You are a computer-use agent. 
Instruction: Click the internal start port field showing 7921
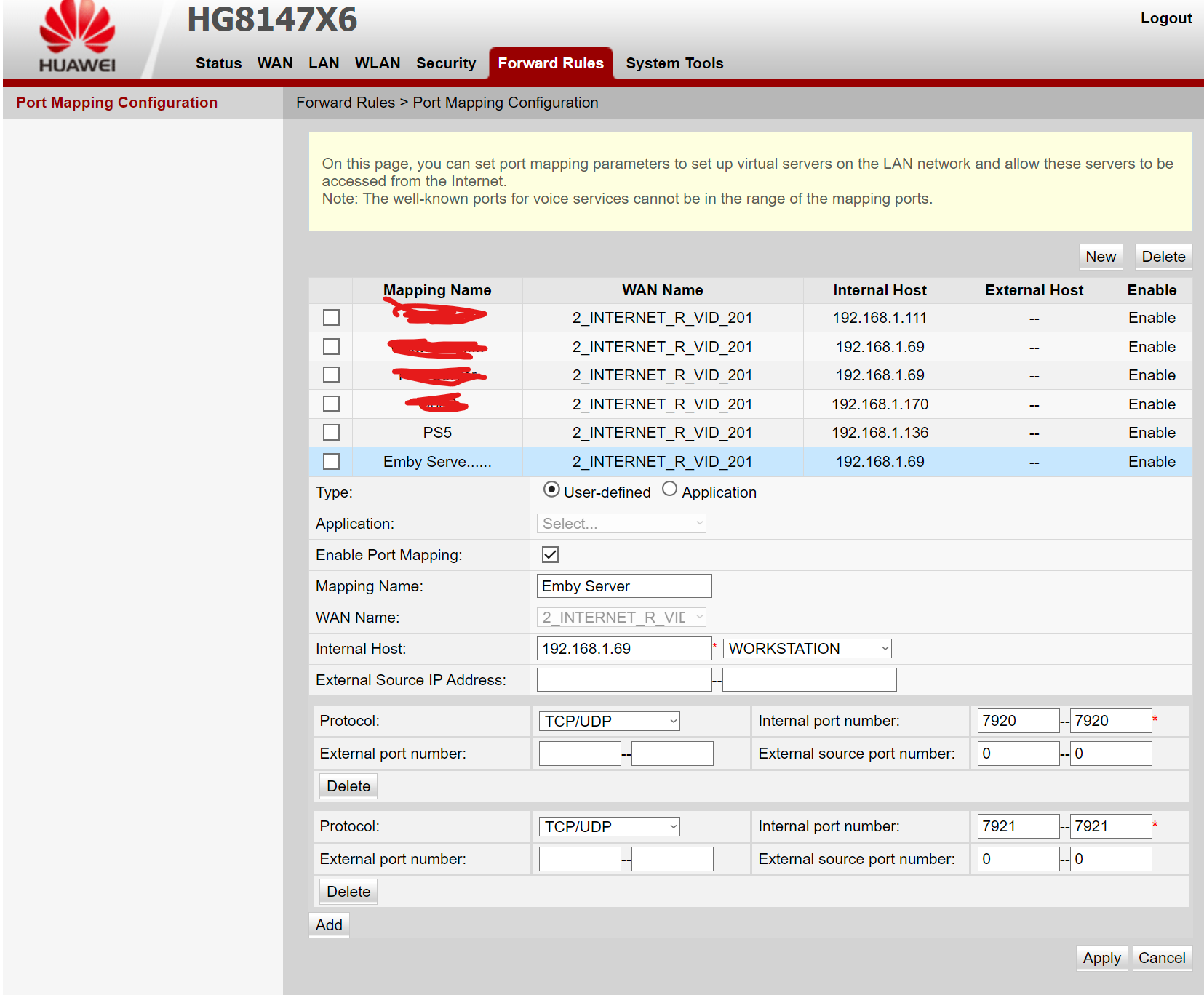(1018, 826)
